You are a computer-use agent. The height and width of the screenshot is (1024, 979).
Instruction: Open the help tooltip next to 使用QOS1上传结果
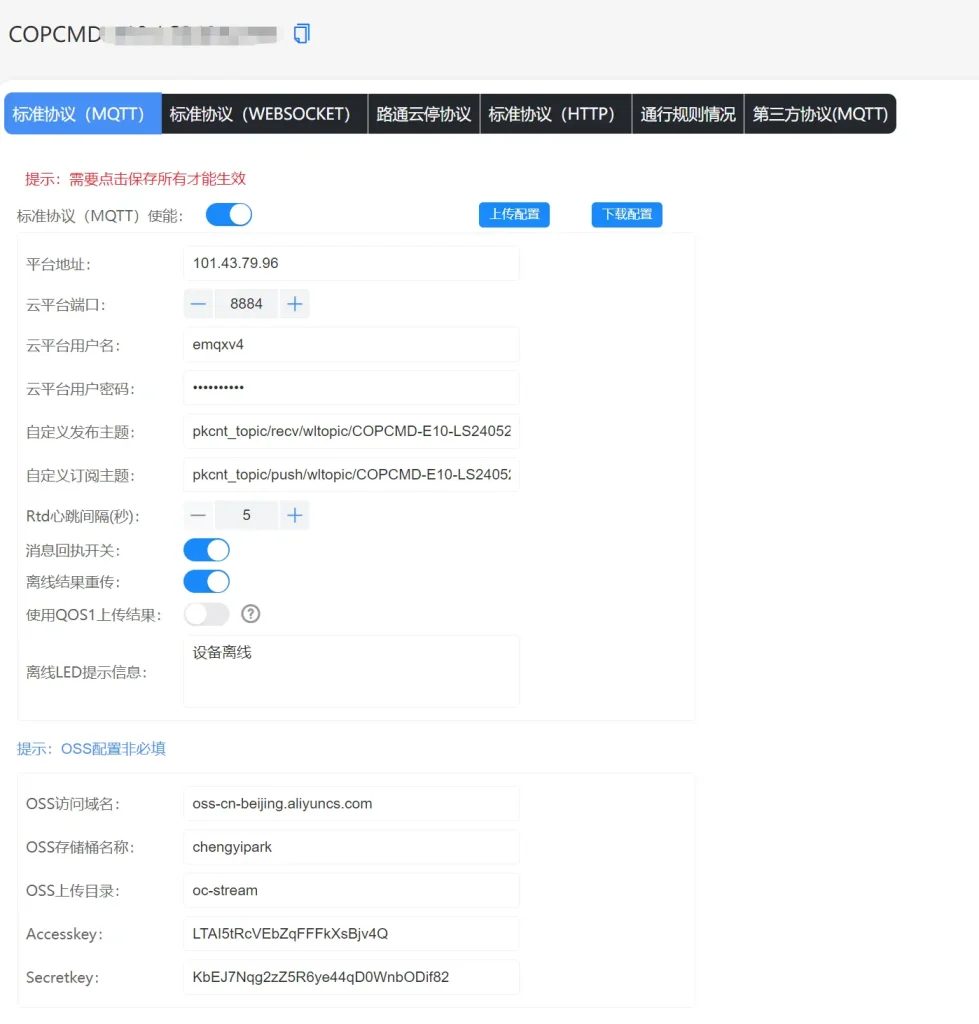pyautogui.click(x=250, y=613)
